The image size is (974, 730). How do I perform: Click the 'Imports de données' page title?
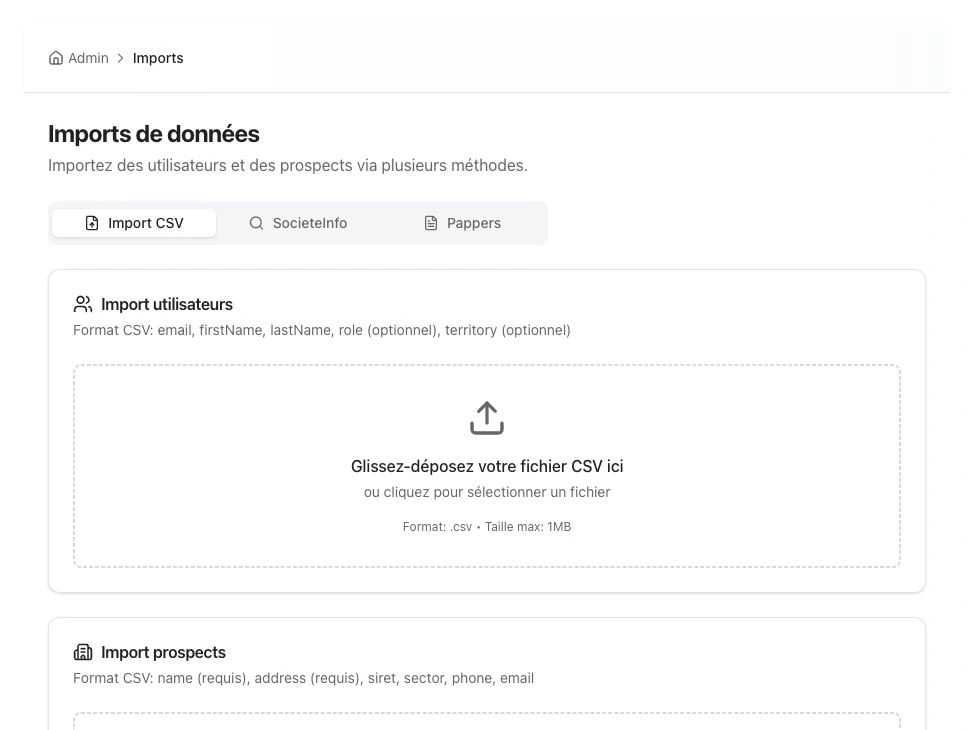pos(154,134)
